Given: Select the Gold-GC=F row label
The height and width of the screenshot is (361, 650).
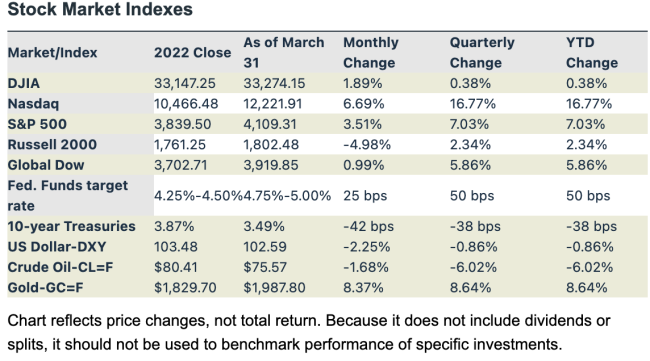Looking at the screenshot, I should (45, 287).
